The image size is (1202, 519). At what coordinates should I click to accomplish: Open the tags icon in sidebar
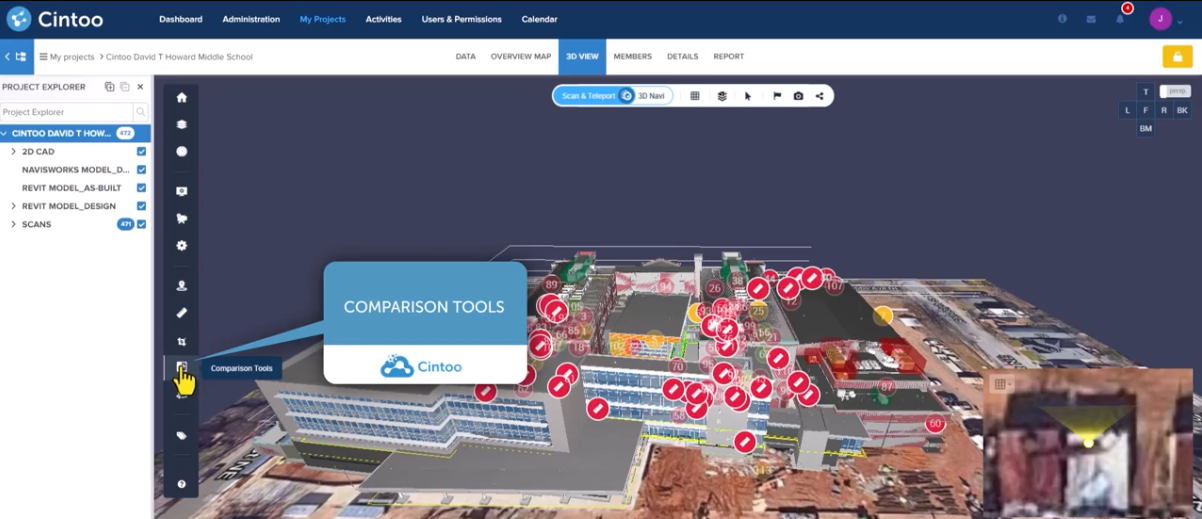pyautogui.click(x=181, y=436)
